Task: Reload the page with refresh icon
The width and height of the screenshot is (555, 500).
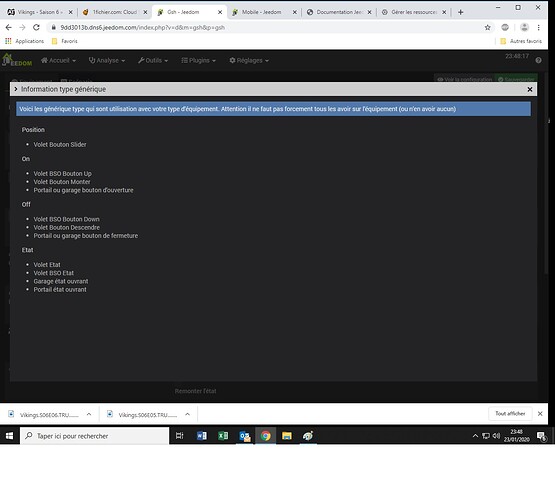Action: [36, 28]
